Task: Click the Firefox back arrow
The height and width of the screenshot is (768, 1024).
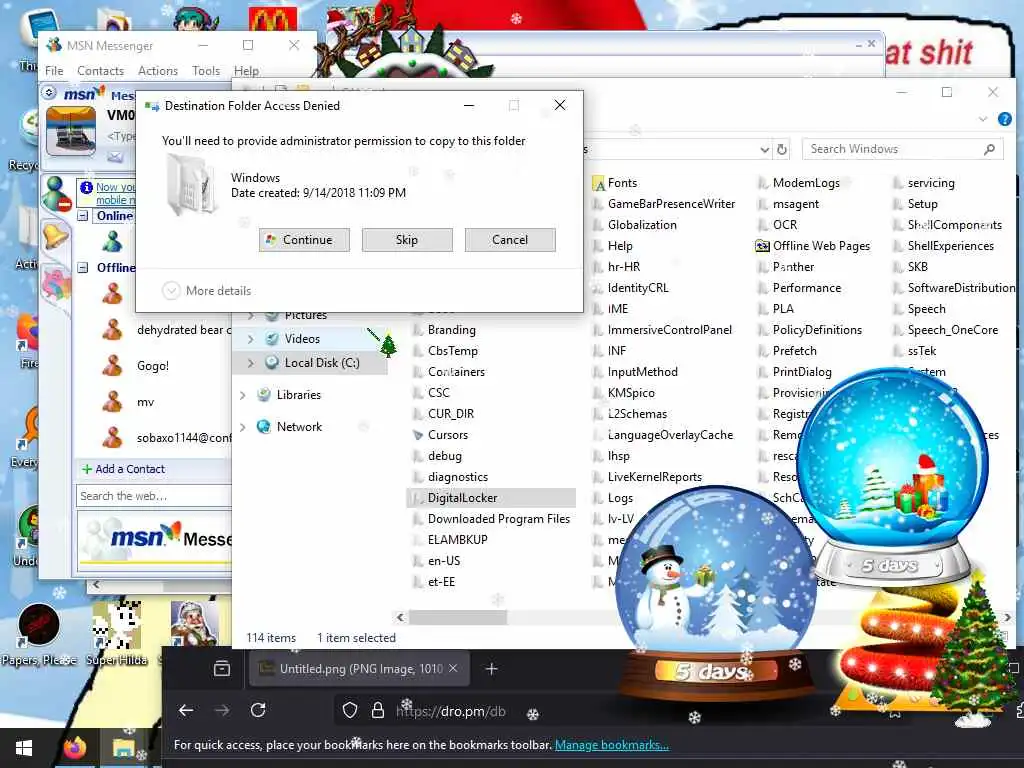Action: coord(185,711)
